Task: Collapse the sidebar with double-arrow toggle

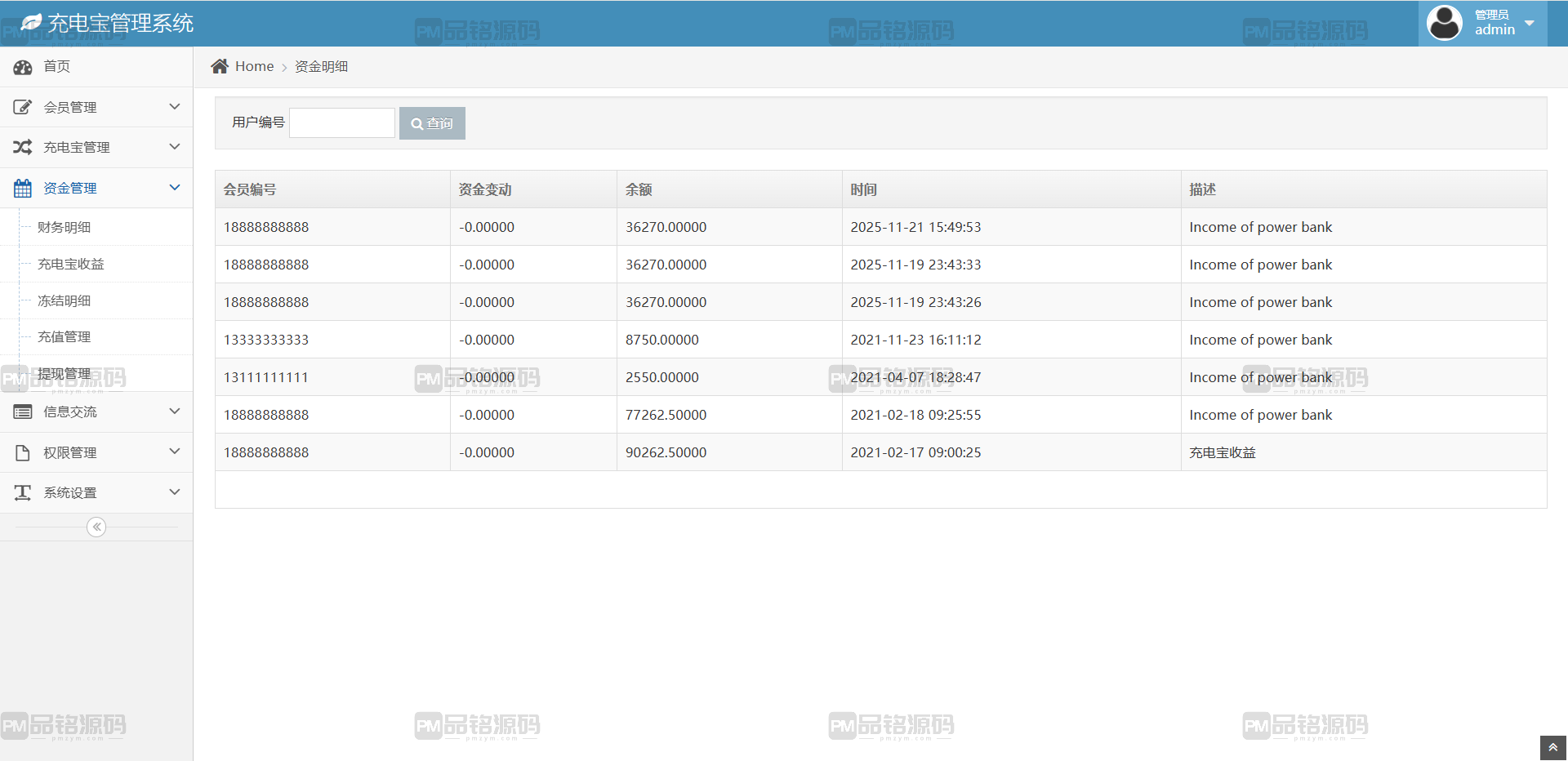Action: click(96, 527)
